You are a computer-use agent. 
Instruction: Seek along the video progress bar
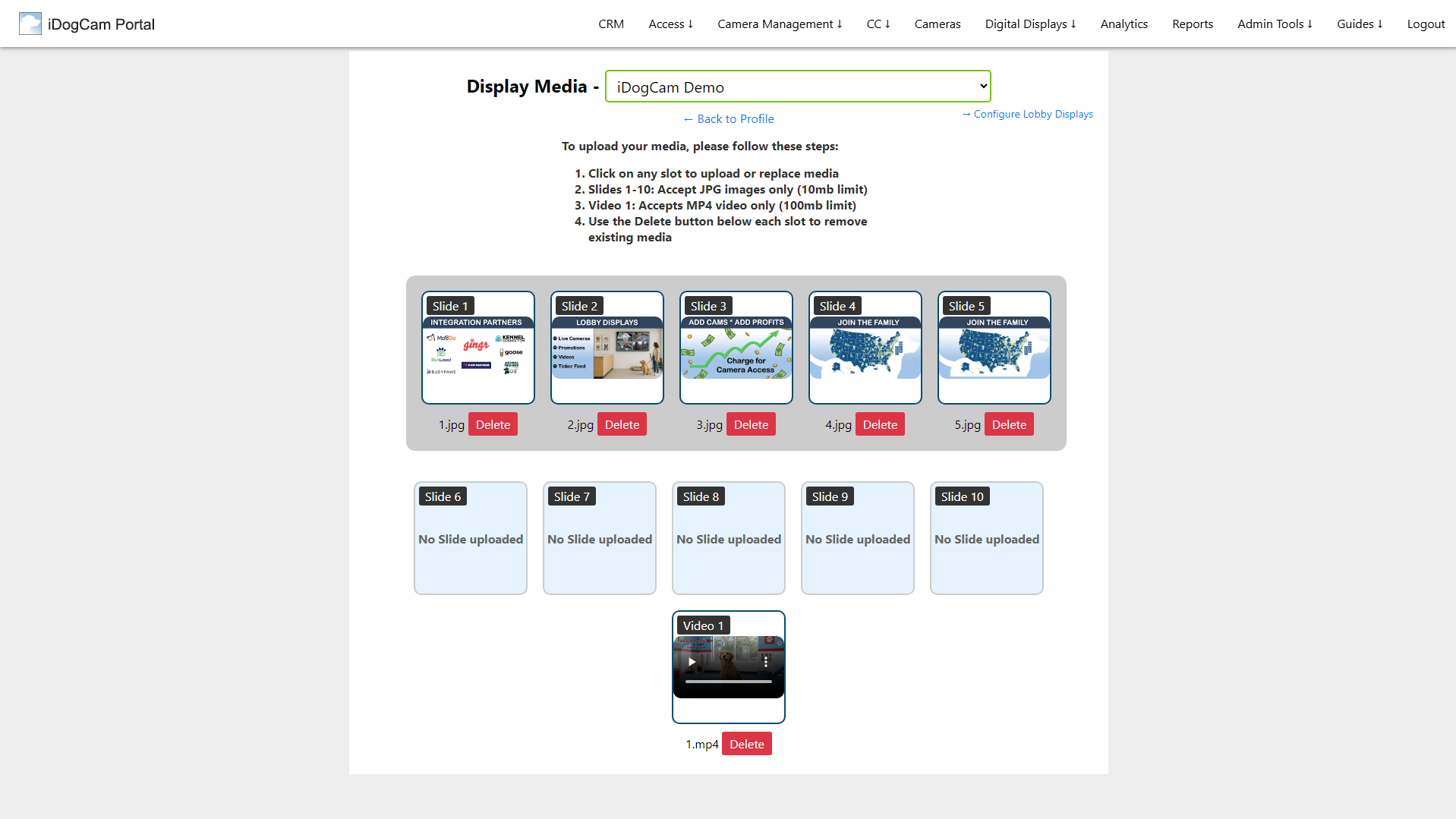[x=729, y=682]
